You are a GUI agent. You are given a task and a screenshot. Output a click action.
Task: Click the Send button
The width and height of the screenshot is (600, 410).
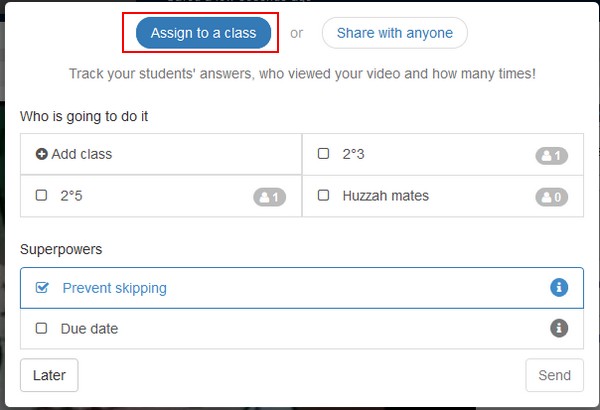tap(554, 375)
